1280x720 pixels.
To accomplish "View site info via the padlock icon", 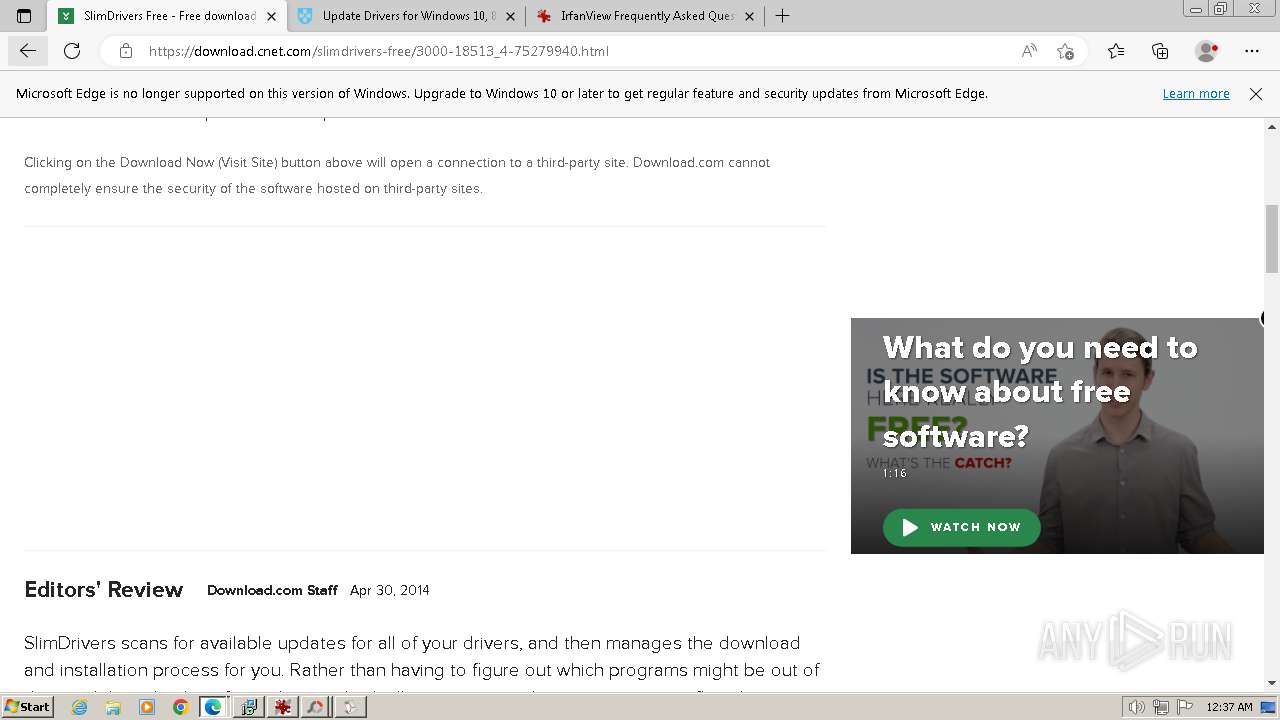I will point(126,51).
